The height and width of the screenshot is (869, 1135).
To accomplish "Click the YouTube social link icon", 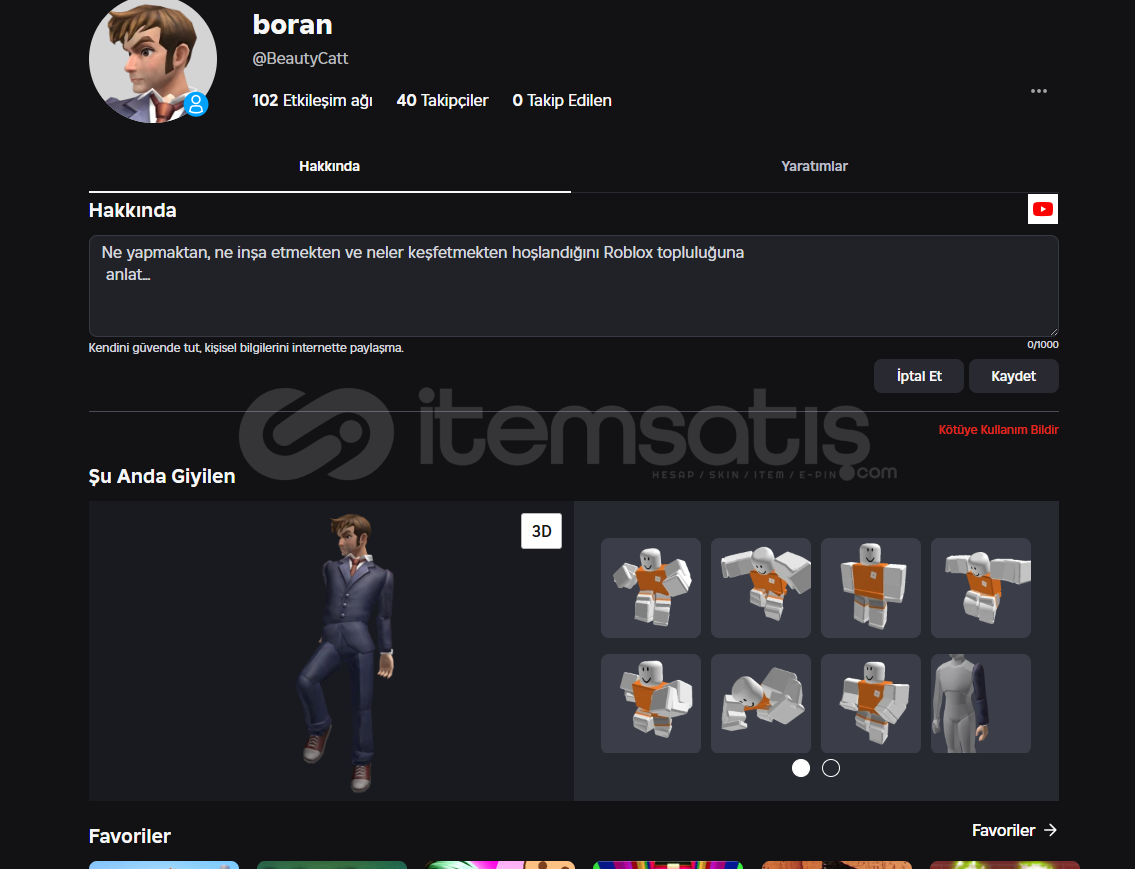I will pos(1042,209).
